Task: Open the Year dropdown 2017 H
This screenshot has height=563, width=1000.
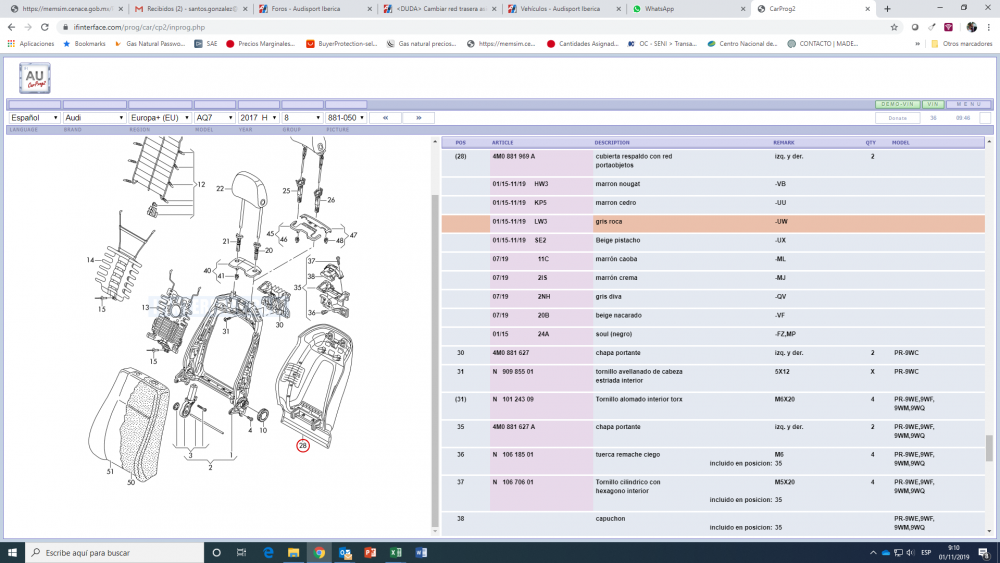Action: [258, 118]
